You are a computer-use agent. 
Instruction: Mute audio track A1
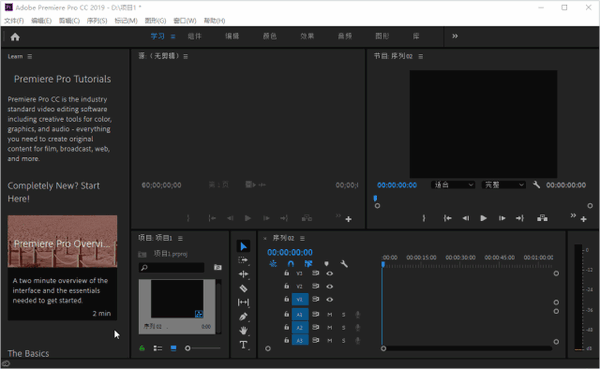pyautogui.click(x=329, y=315)
